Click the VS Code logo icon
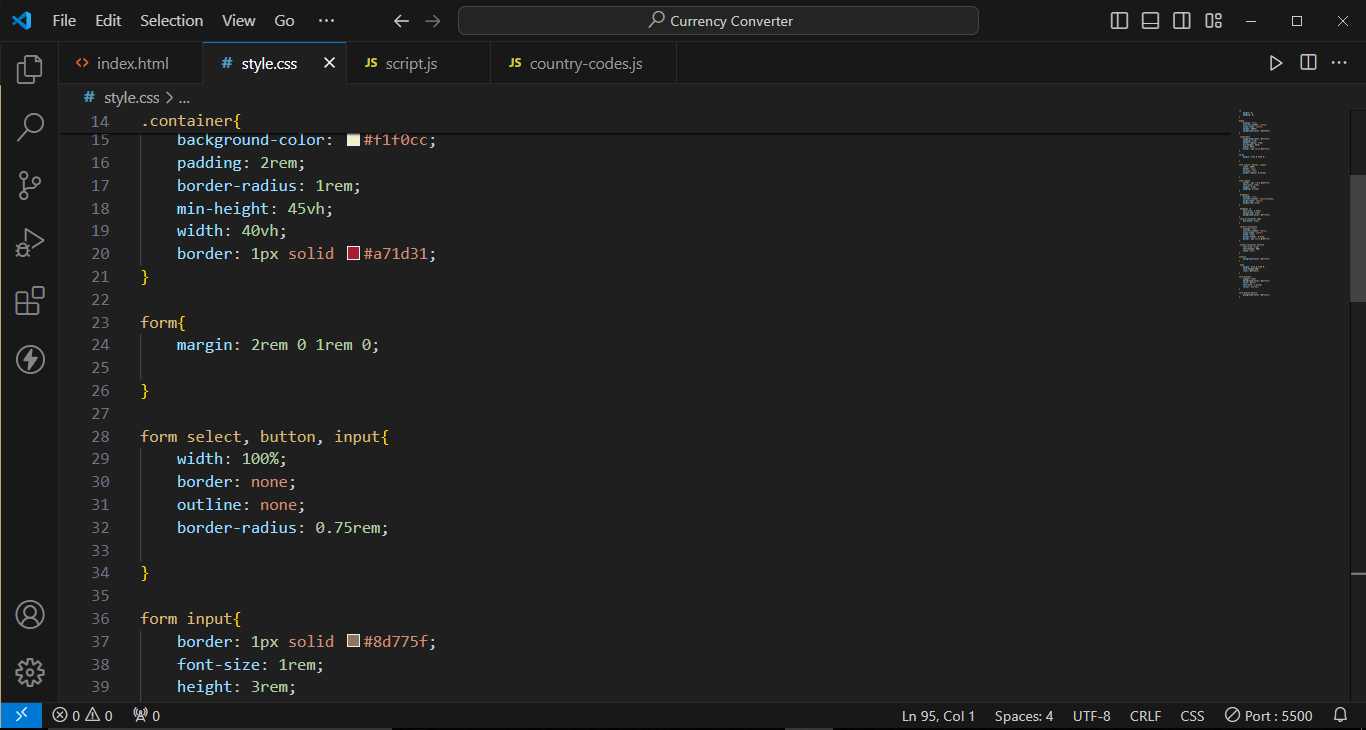 pyautogui.click(x=22, y=20)
